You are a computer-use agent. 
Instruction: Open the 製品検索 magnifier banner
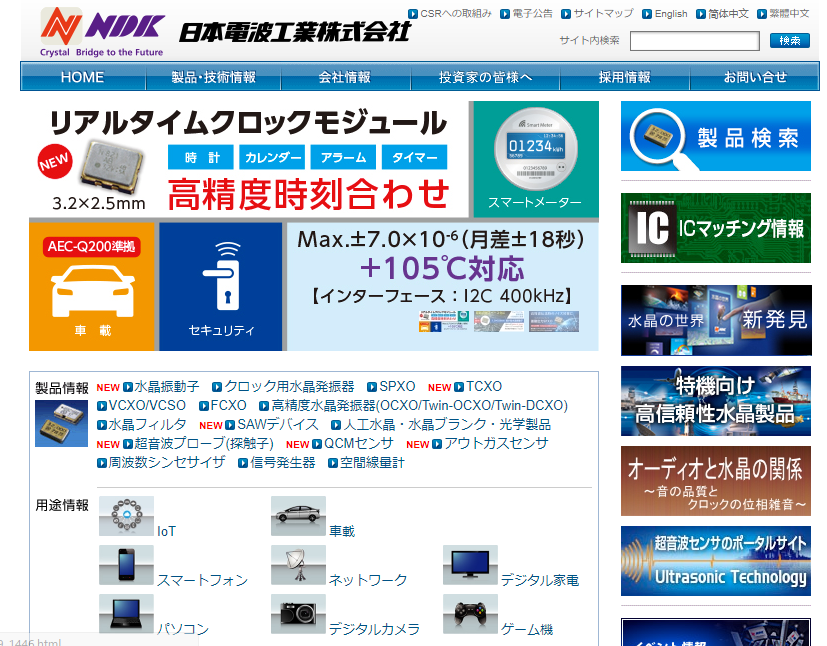click(716, 136)
